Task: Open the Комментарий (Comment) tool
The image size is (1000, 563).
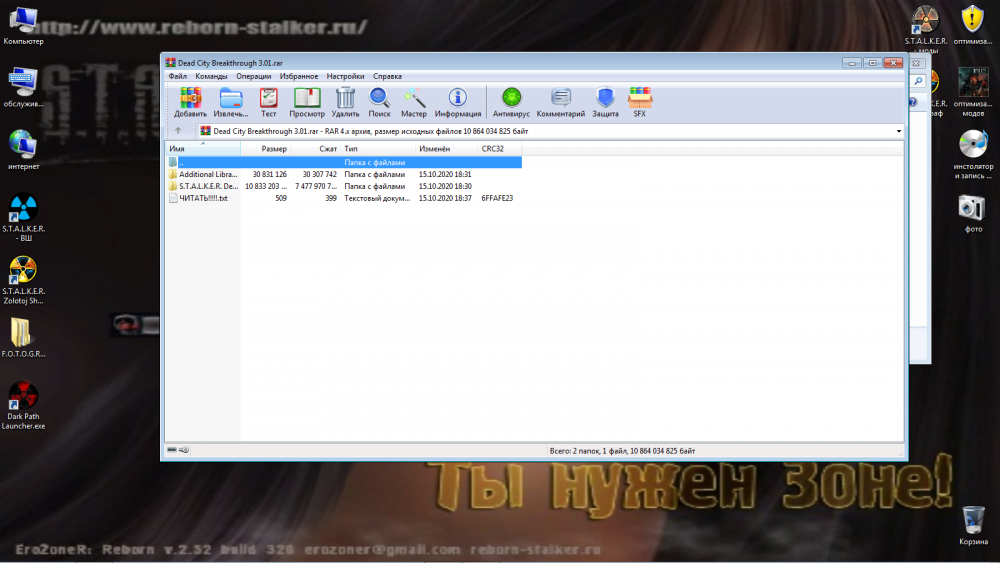Action: 561,102
